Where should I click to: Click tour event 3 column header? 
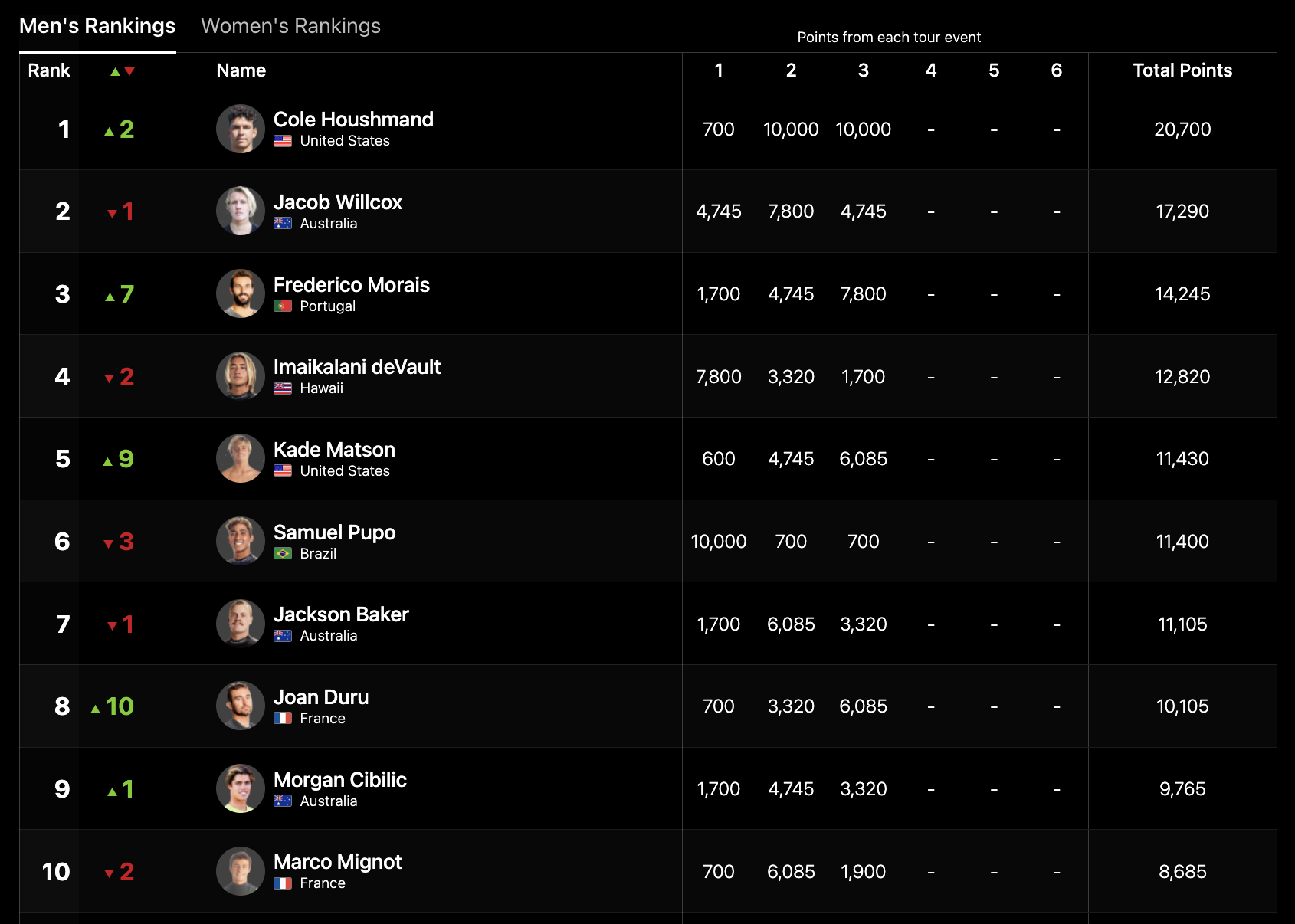[864, 70]
